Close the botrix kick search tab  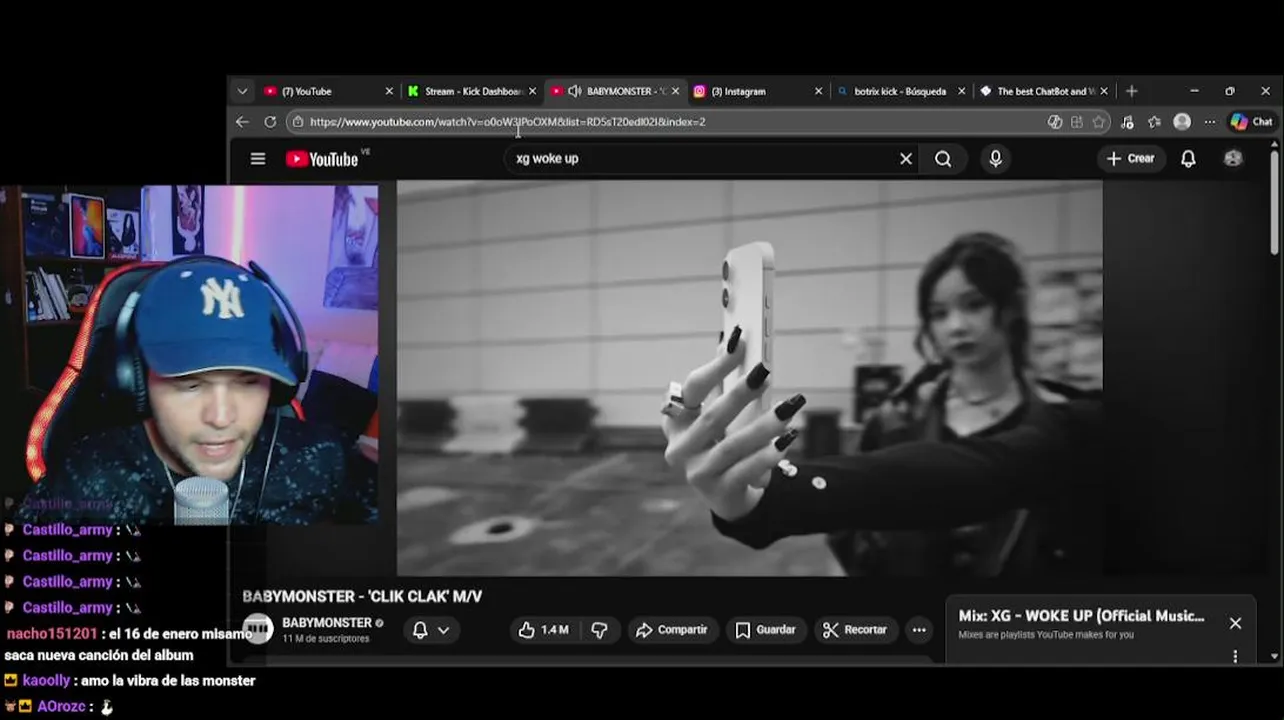click(962, 91)
